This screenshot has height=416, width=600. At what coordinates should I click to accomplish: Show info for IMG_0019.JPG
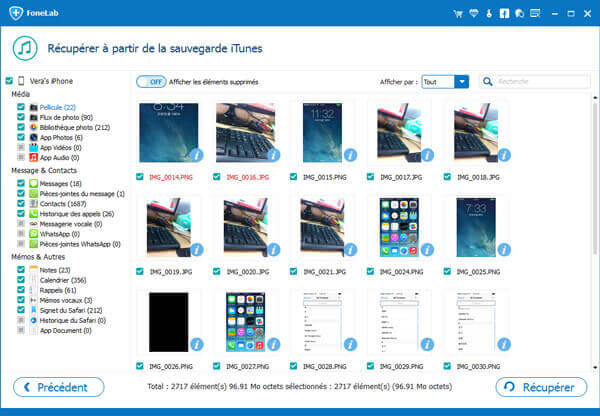(x=197, y=250)
